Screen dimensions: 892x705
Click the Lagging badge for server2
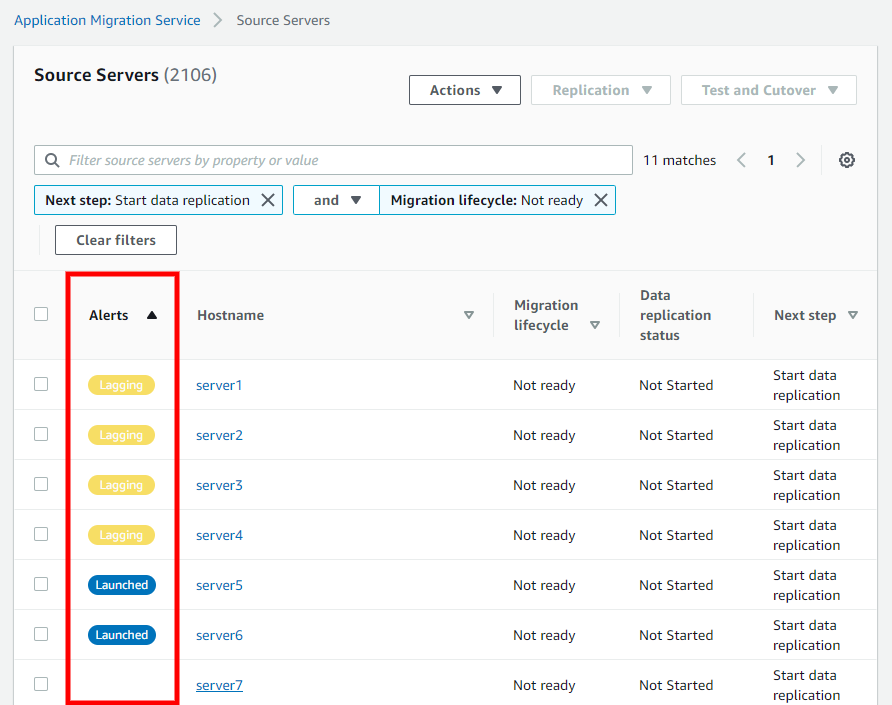coord(121,435)
